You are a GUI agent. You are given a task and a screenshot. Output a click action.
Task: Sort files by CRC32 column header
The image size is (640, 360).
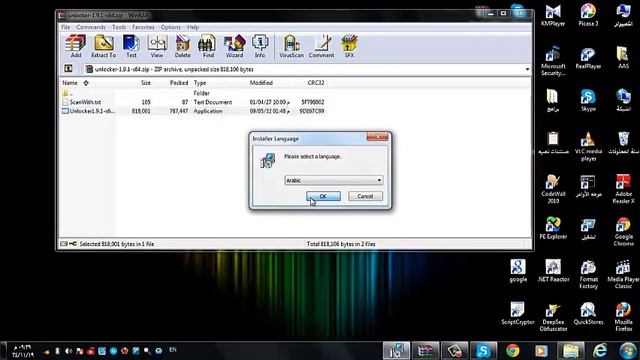click(x=316, y=83)
